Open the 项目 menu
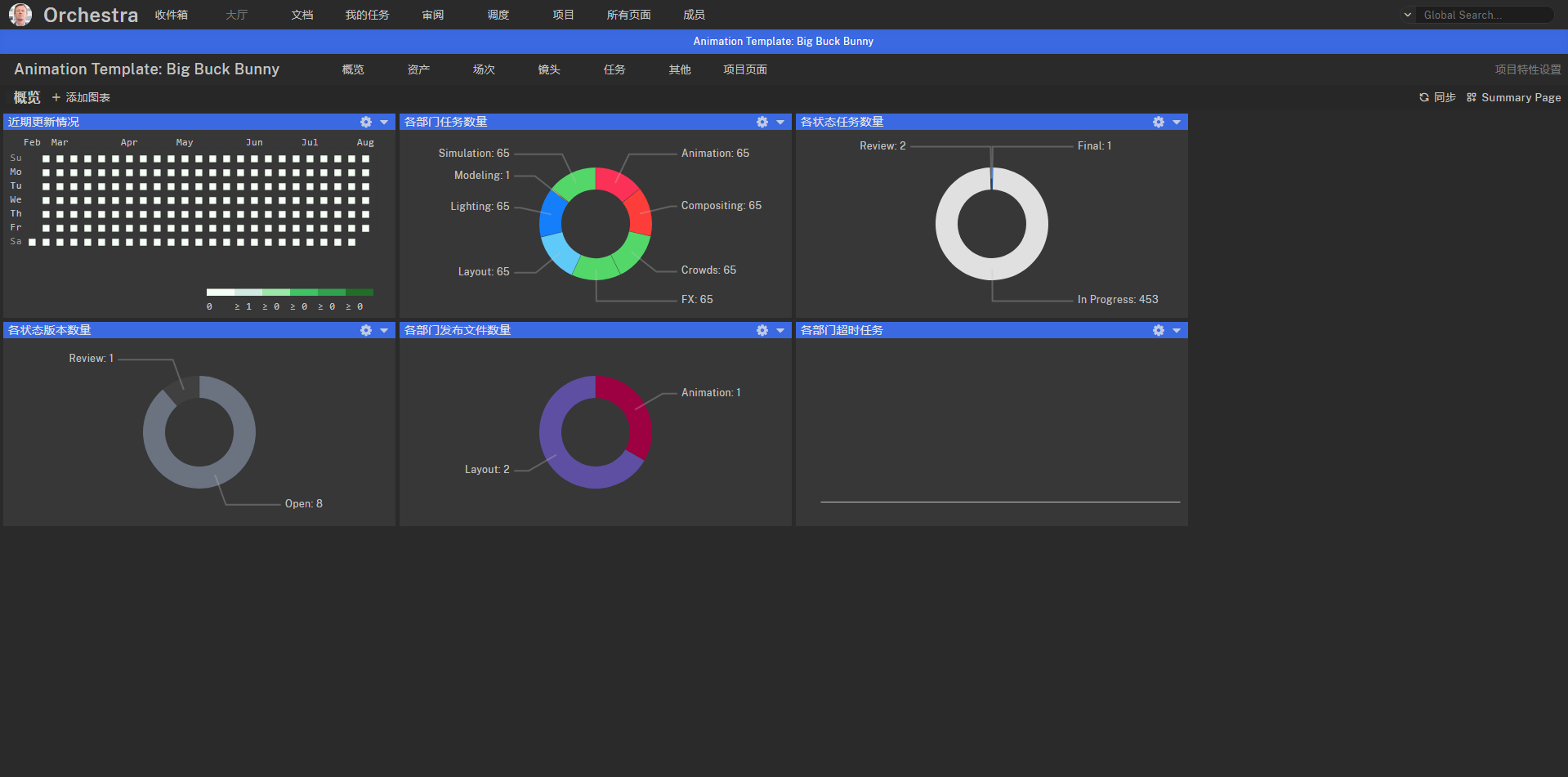The image size is (1568, 777). pyautogui.click(x=564, y=15)
